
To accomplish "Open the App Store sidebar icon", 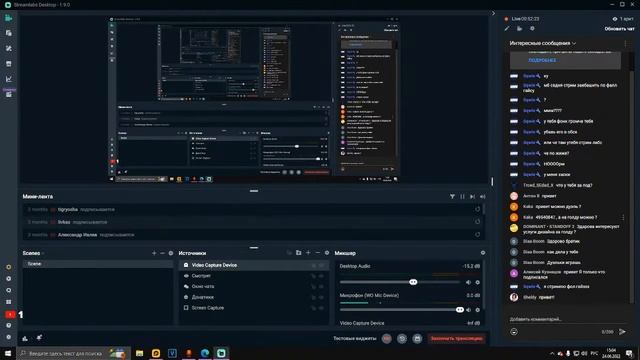I will (9, 64).
